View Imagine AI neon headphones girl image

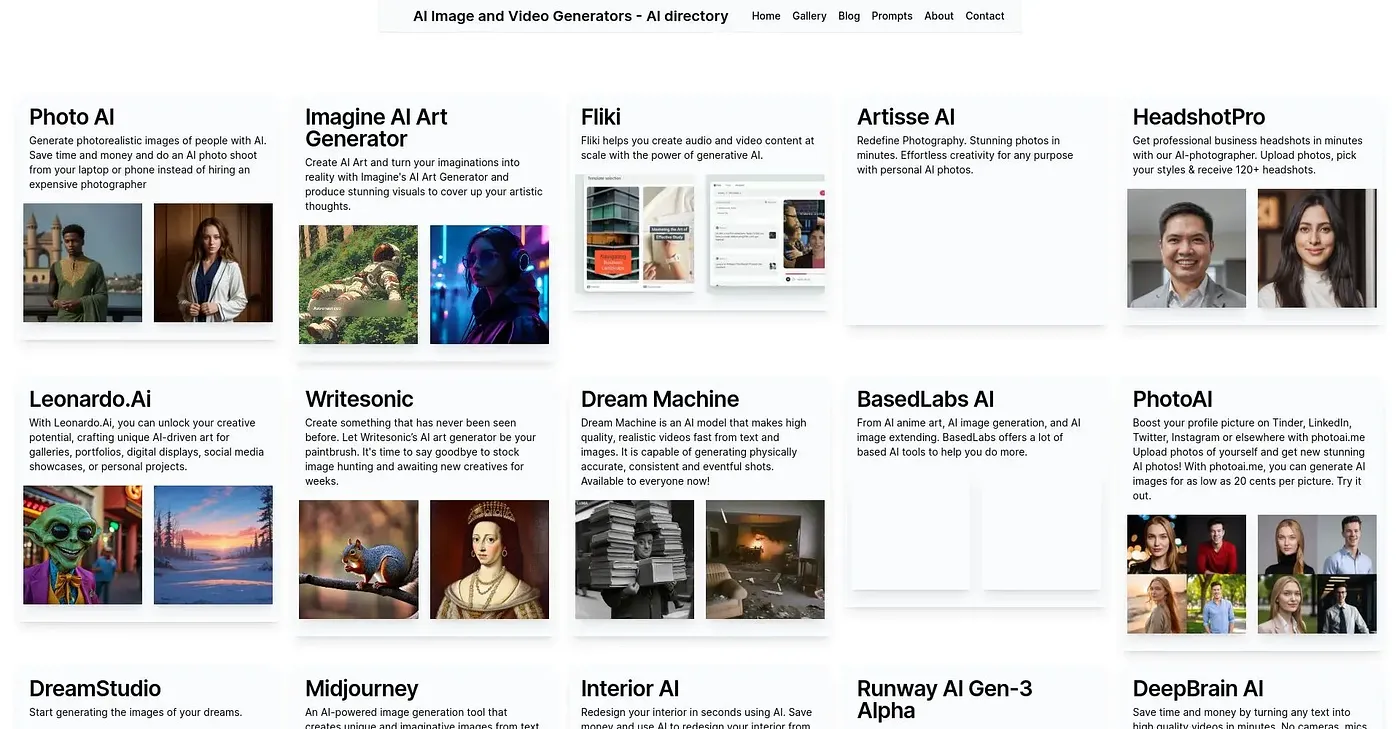coord(489,284)
